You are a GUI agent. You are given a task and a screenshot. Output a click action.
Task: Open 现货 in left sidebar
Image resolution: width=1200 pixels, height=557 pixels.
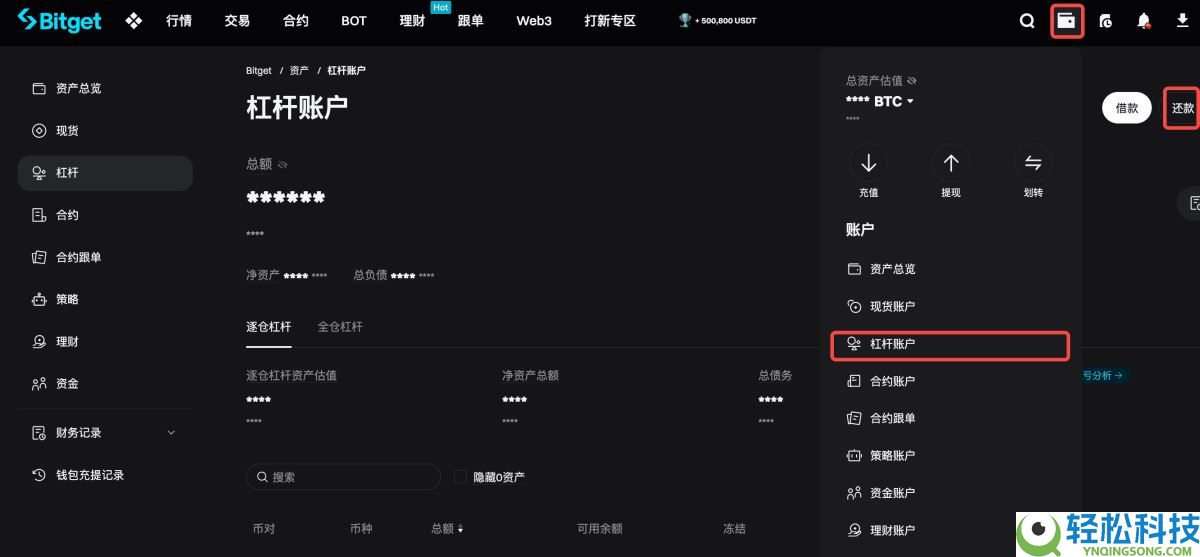105,131
